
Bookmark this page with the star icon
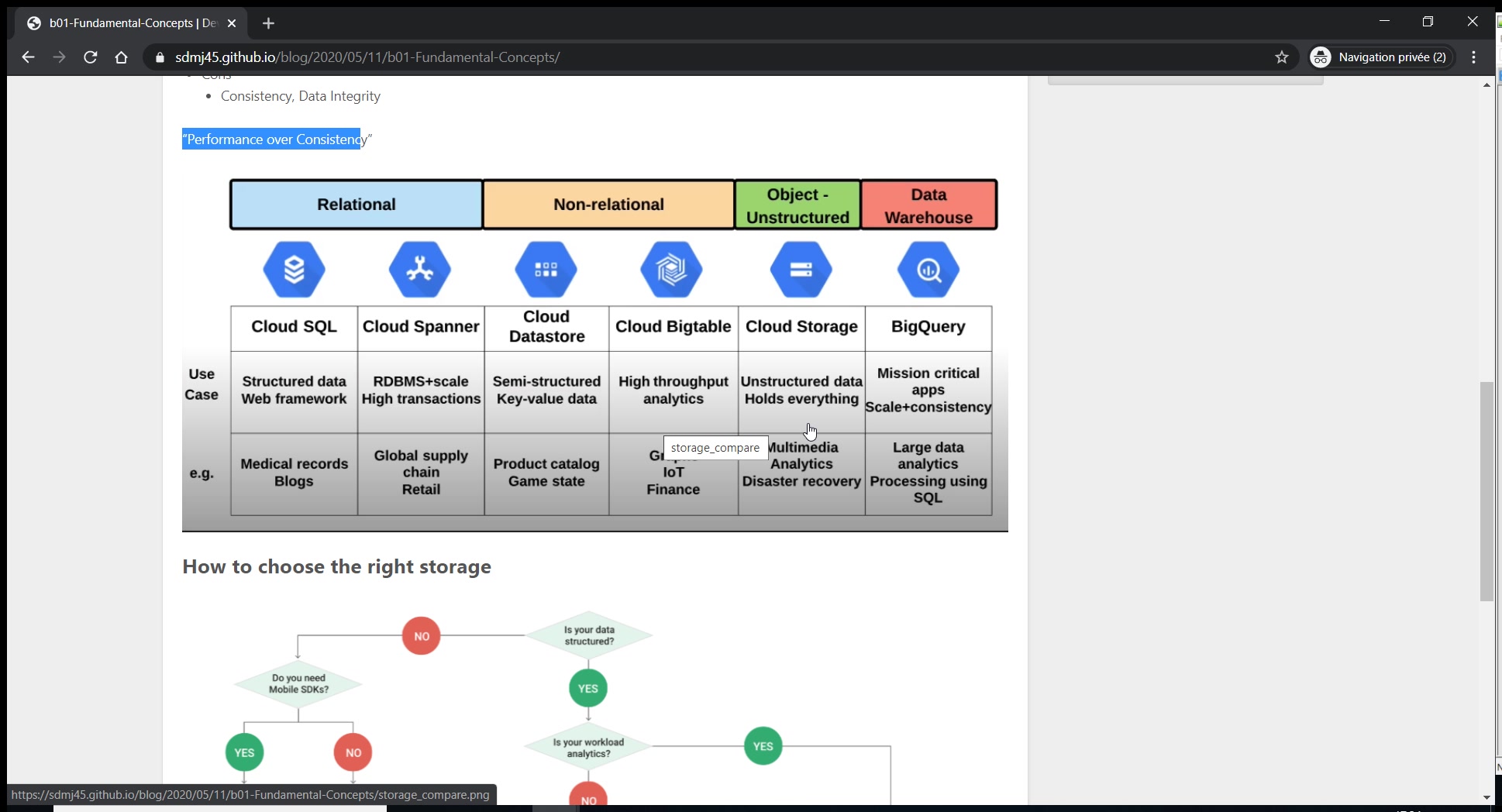pyautogui.click(x=1282, y=57)
